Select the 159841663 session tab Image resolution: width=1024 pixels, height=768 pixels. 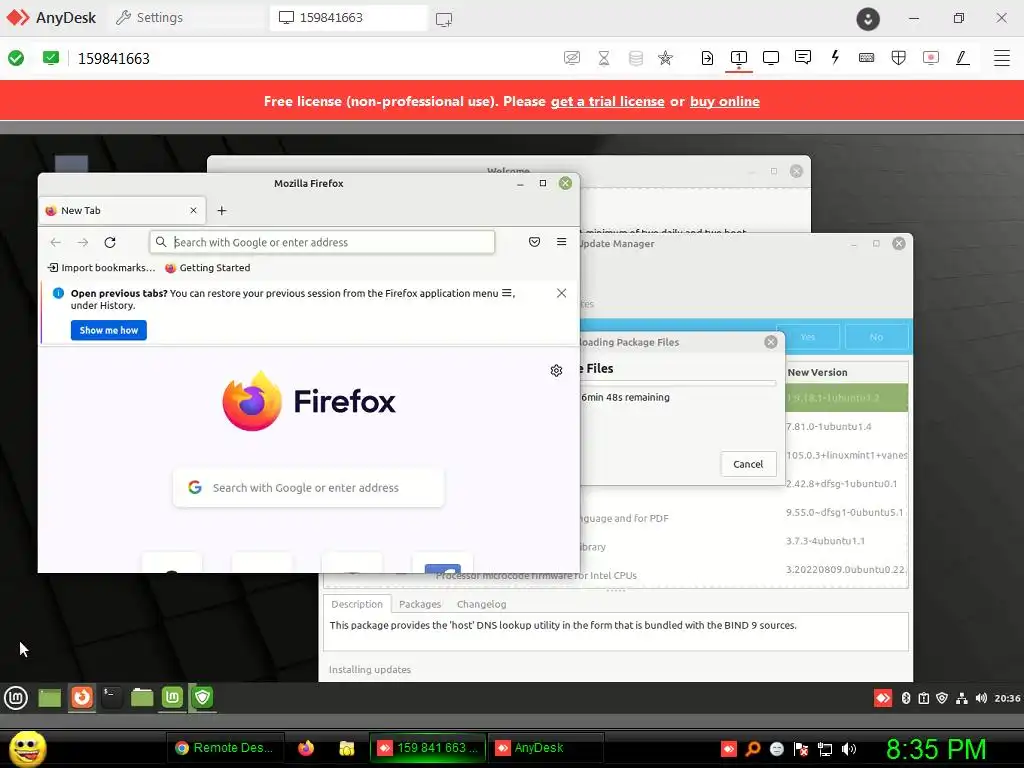(348, 18)
